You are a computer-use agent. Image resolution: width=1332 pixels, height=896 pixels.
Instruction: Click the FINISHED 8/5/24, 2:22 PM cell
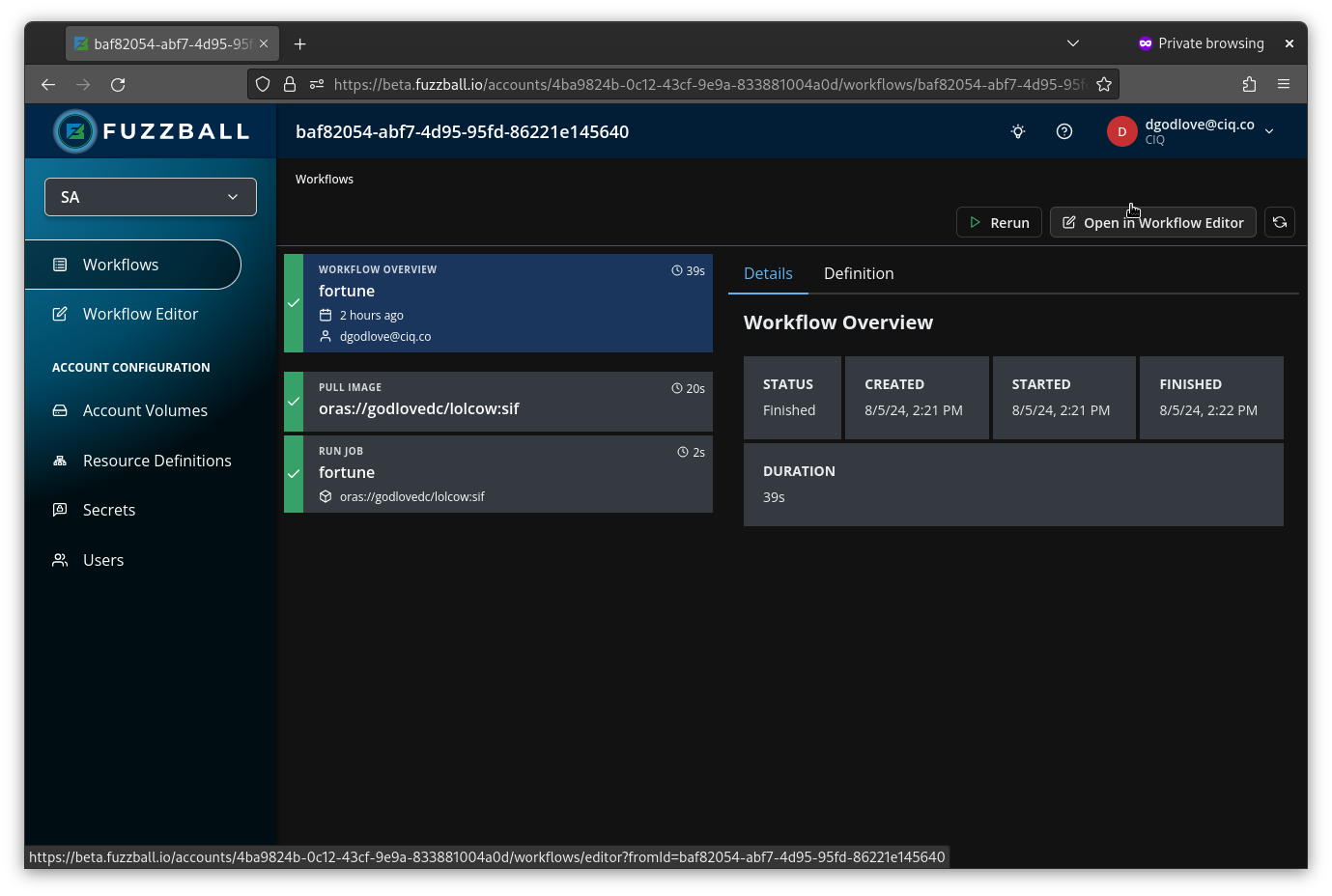(1211, 398)
